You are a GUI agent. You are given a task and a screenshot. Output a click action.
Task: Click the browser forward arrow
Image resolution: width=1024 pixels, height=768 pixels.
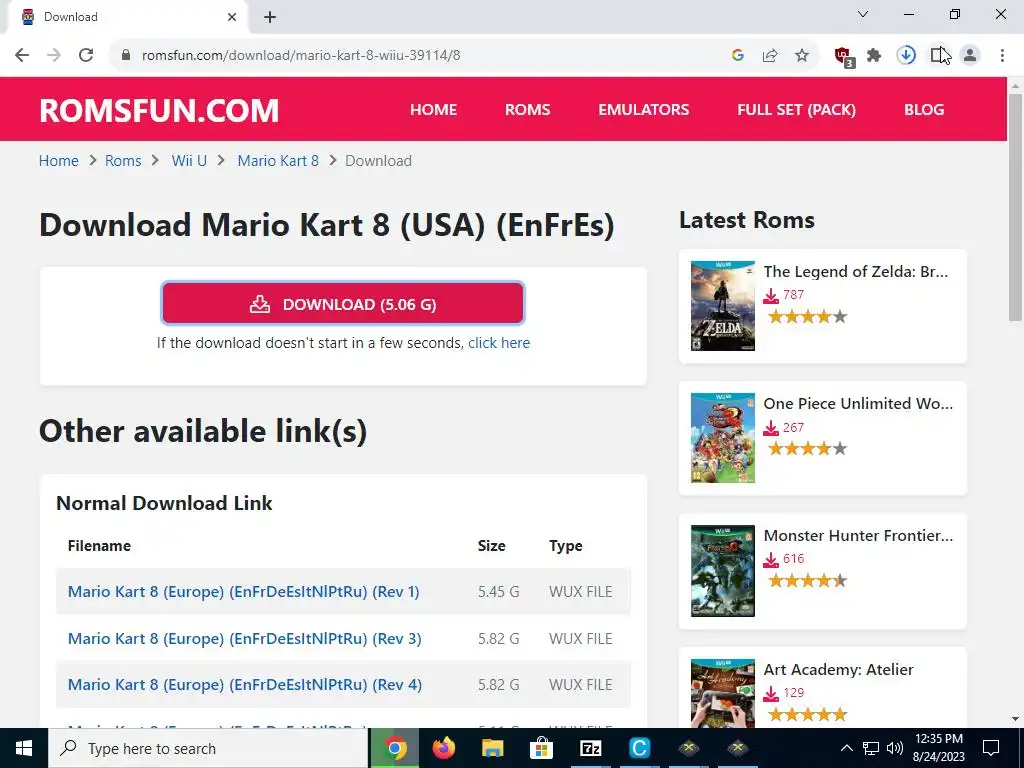[x=54, y=55]
